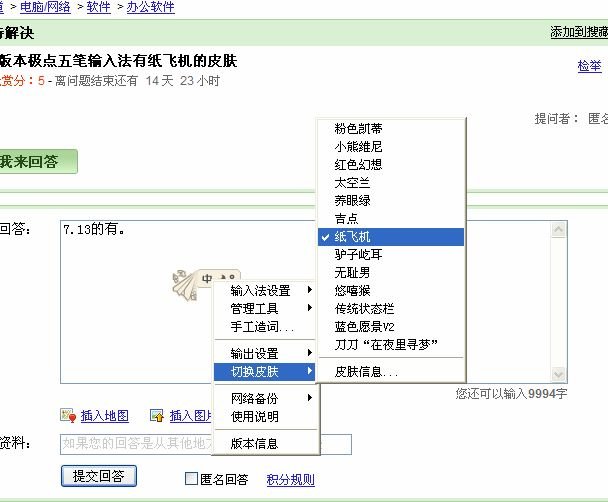Image resolution: width=608 pixels, height=502 pixels.
Task: Open the 办公软件 breadcrumb link
Action: [x=150, y=7]
